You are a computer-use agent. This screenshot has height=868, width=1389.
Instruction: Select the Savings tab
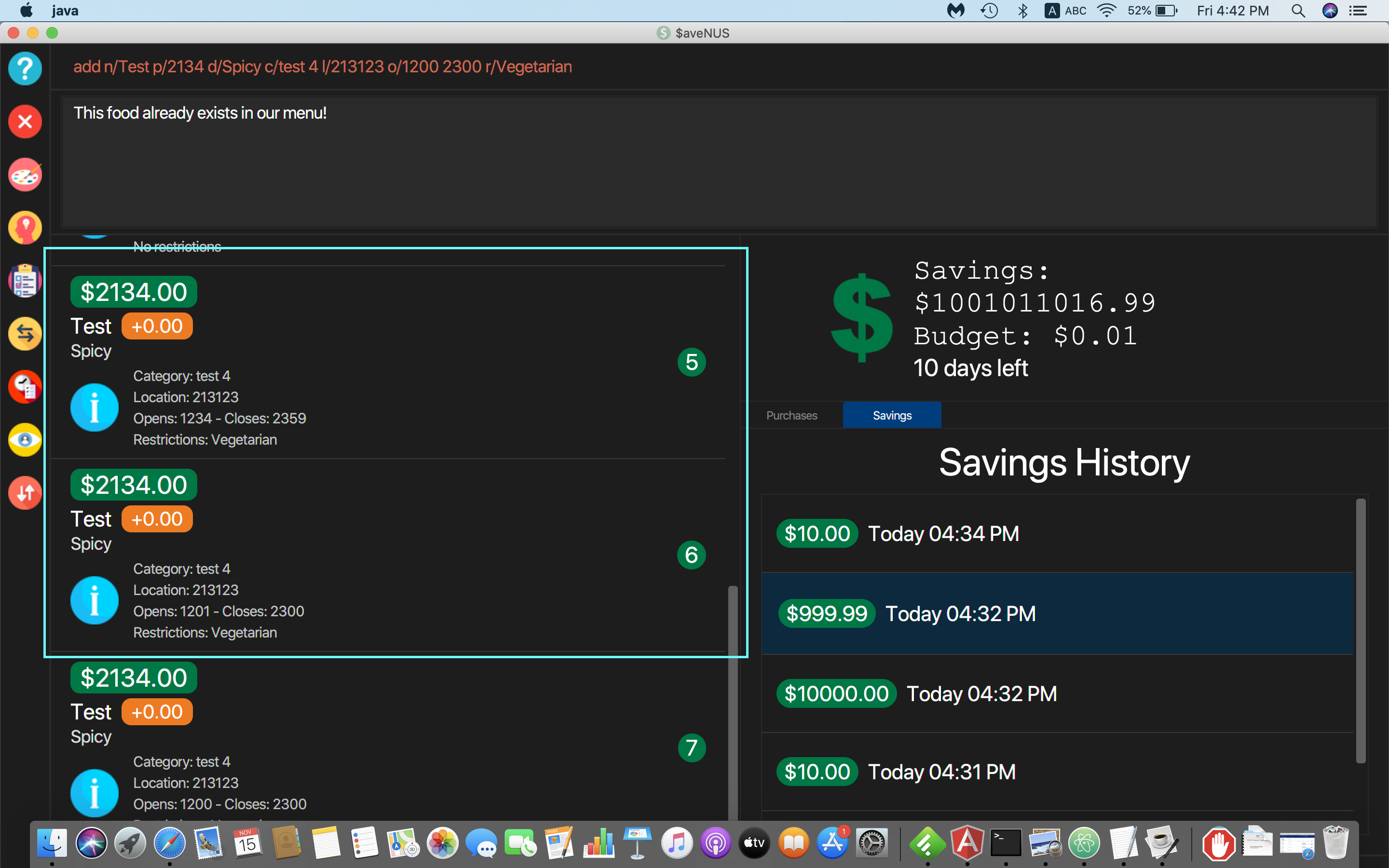pyautogui.click(x=891, y=415)
